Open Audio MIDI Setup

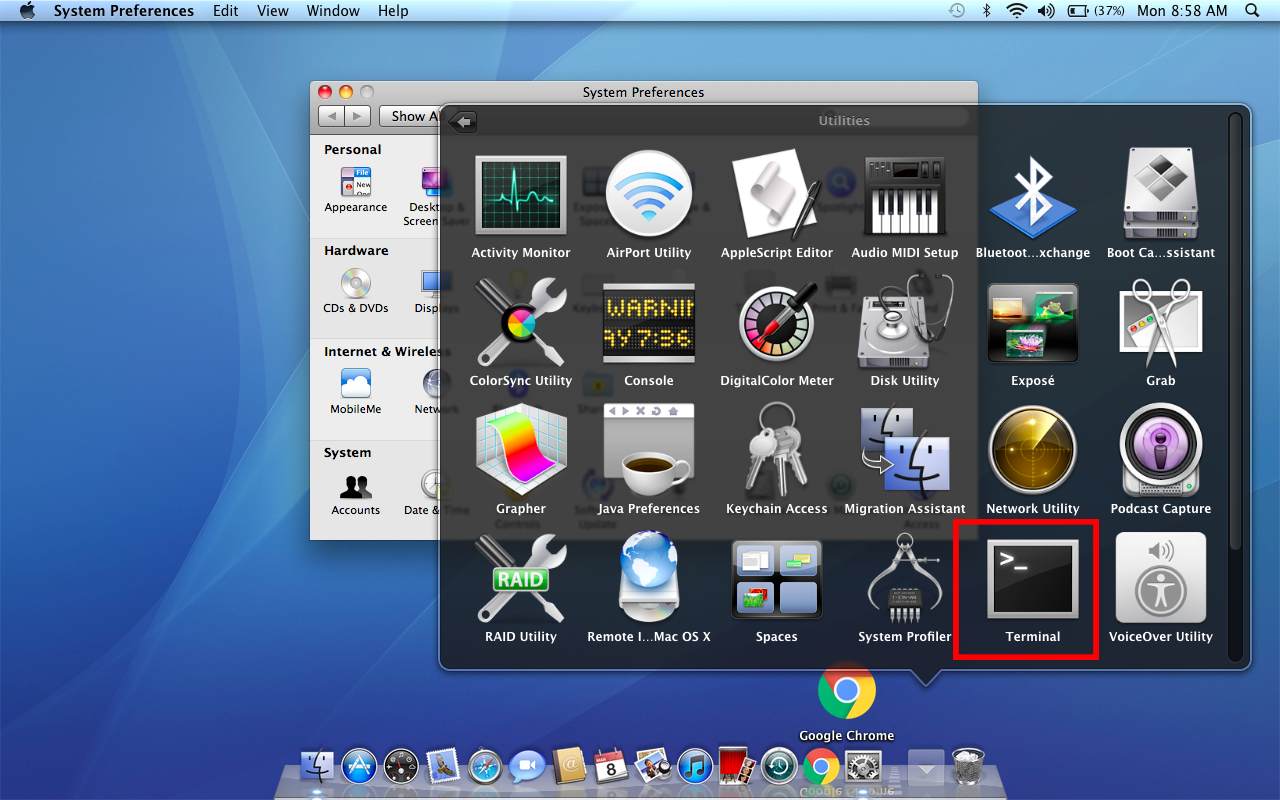[905, 207]
